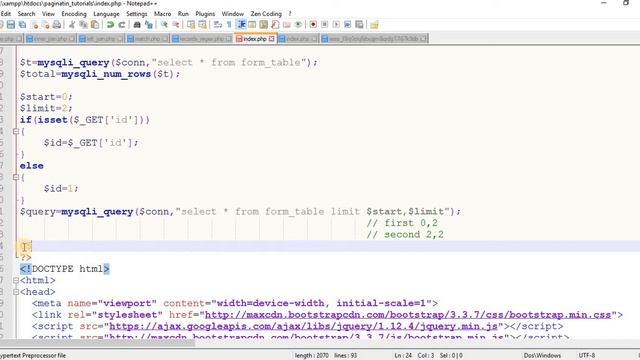Open the Run menu
The height and width of the screenshot is (360, 640).
click(183, 14)
